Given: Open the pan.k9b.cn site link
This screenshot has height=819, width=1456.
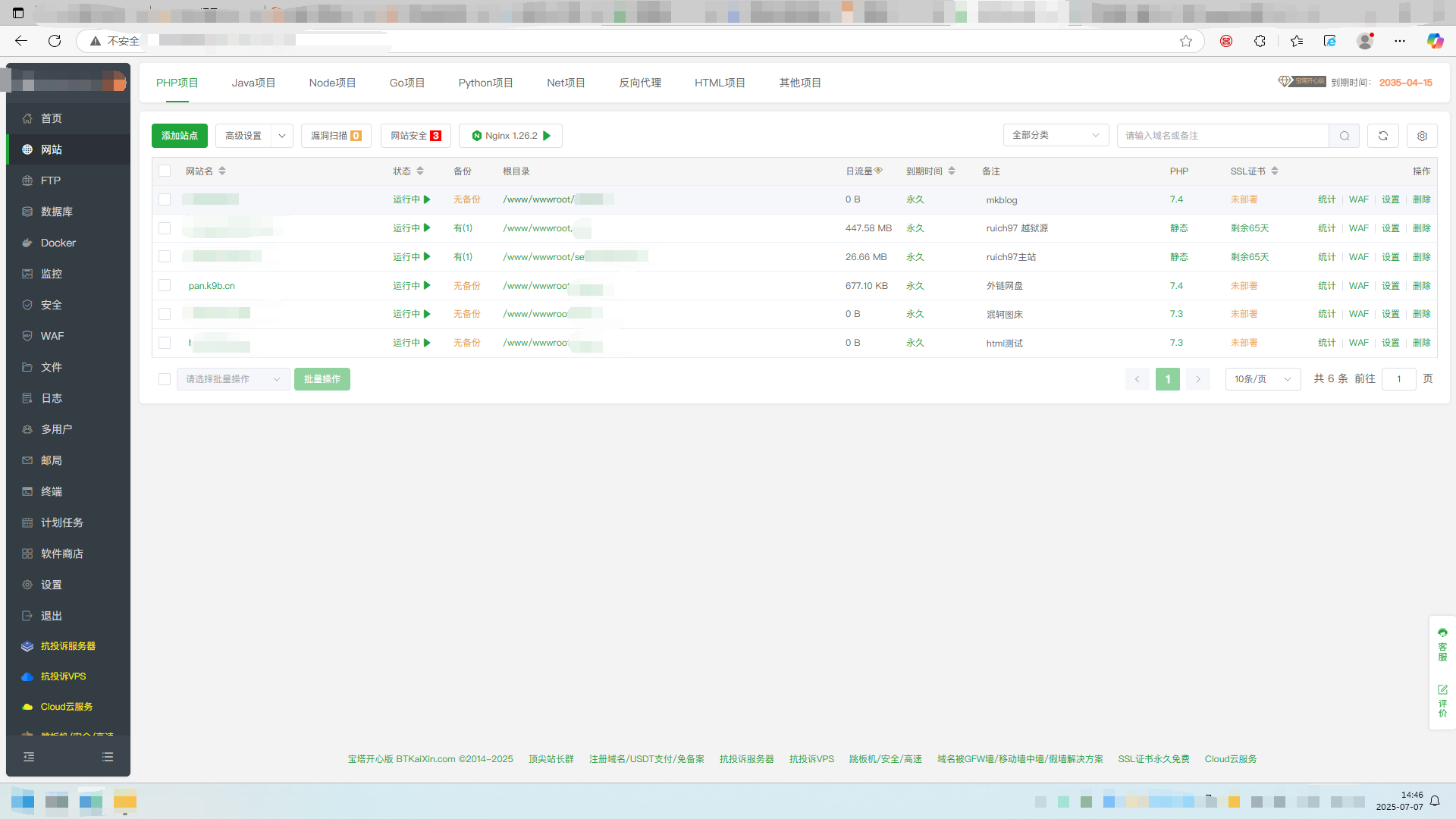Looking at the screenshot, I should point(212,286).
